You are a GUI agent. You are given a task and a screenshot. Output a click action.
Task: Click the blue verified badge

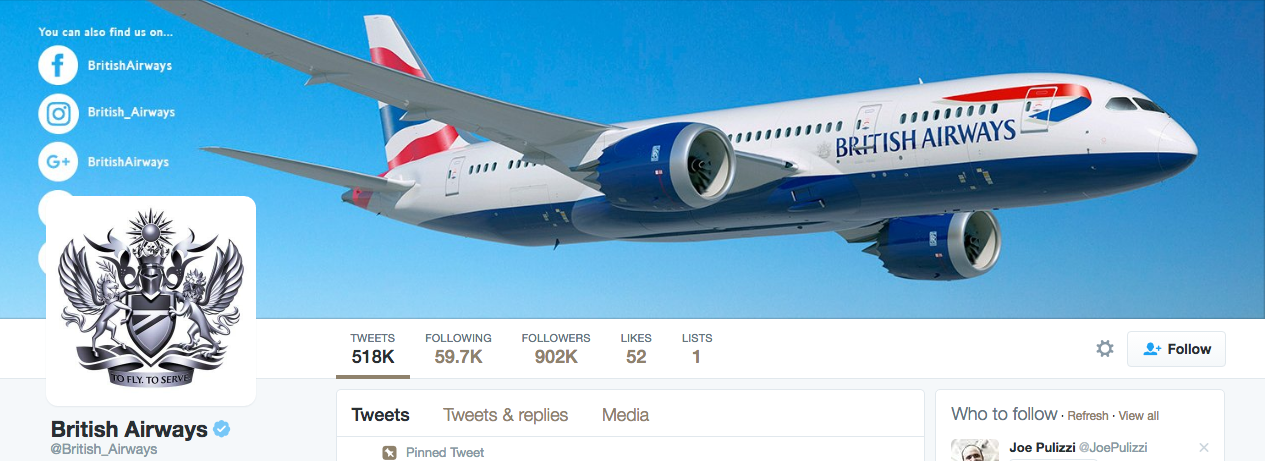click(222, 429)
